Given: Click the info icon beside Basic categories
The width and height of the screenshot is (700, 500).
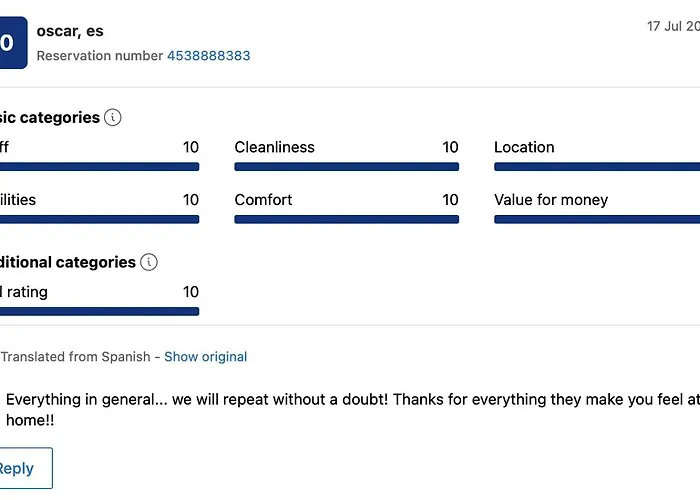Looking at the screenshot, I should tap(113, 118).
